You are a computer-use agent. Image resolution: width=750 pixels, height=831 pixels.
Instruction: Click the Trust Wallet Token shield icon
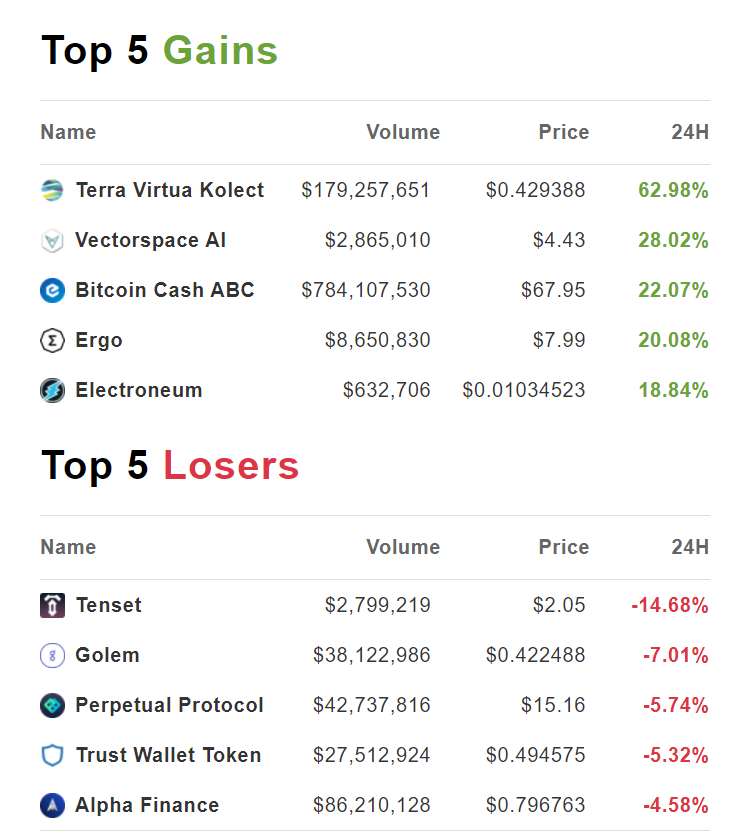[x=52, y=756]
